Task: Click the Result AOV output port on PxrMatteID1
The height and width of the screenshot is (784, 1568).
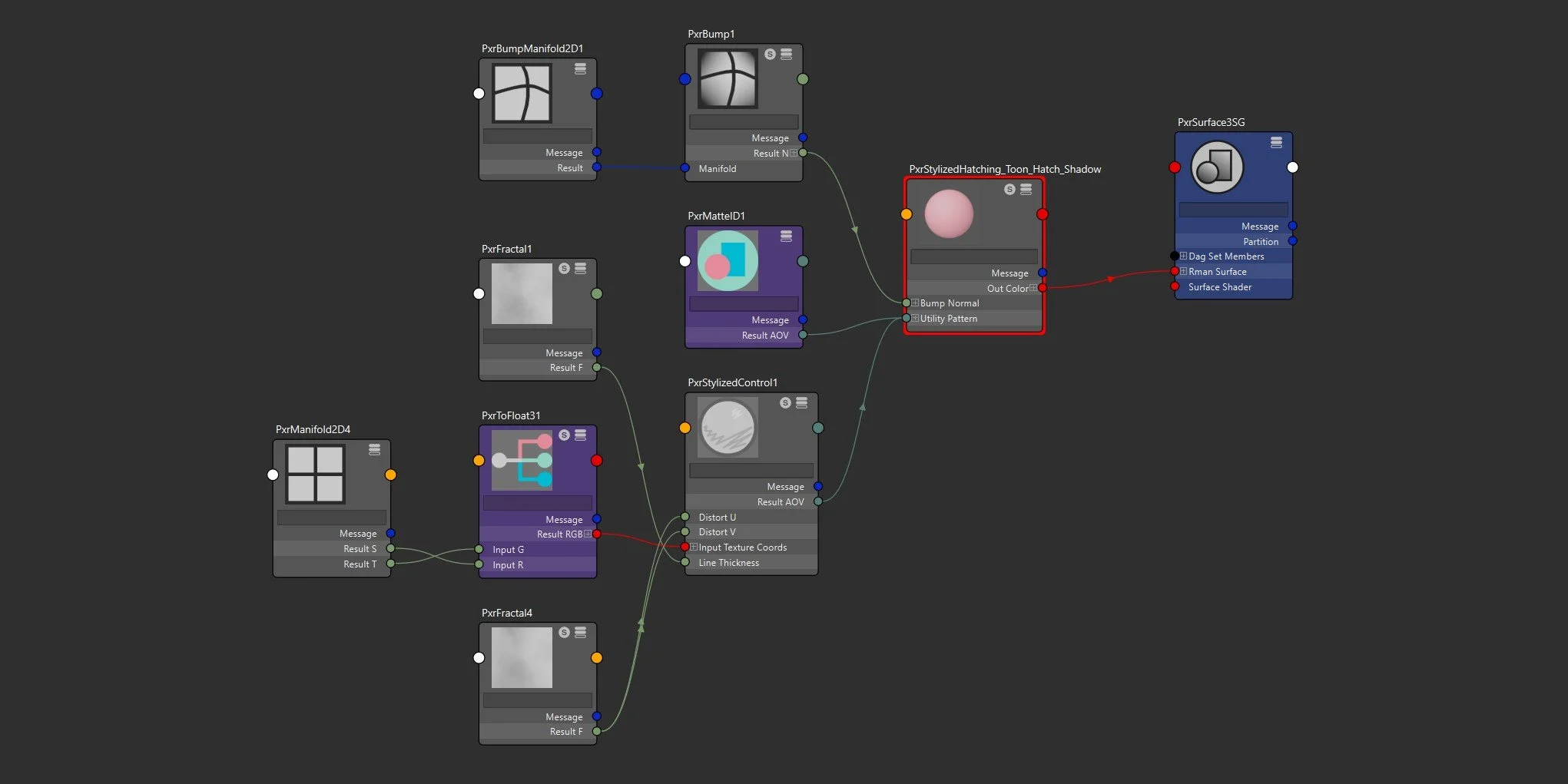Action: click(804, 335)
